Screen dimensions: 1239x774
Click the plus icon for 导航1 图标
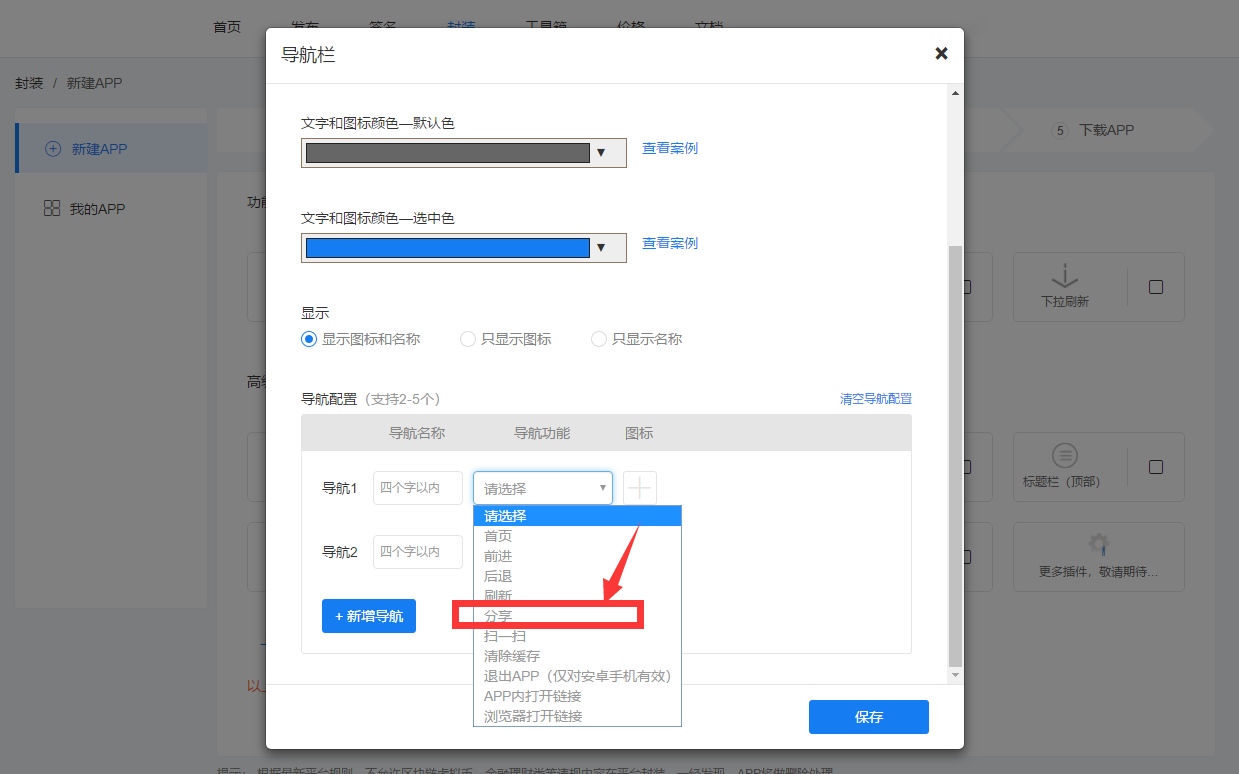coord(640,488)
